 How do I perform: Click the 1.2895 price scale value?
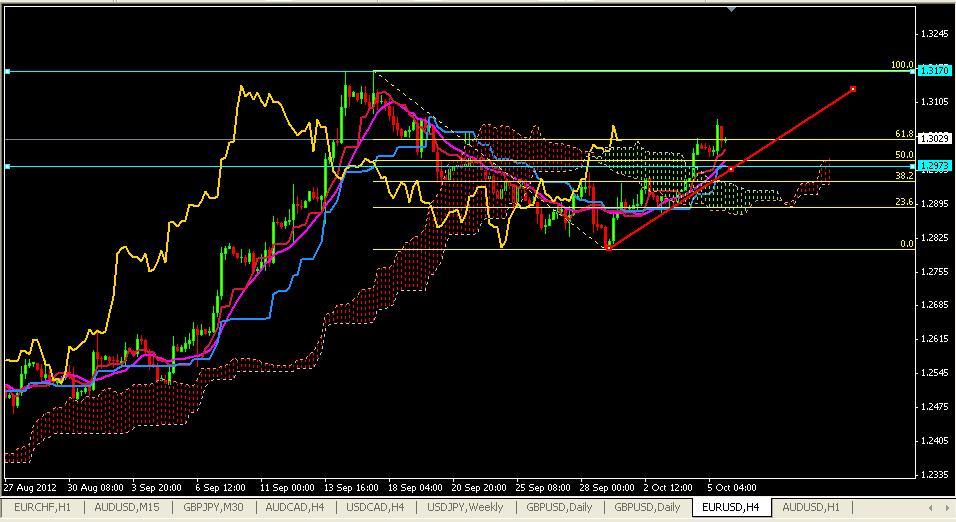pos(935,204)
